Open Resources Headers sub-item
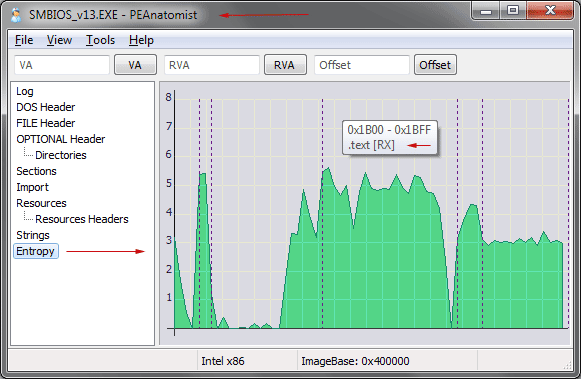581x379 pixels. 82,219
